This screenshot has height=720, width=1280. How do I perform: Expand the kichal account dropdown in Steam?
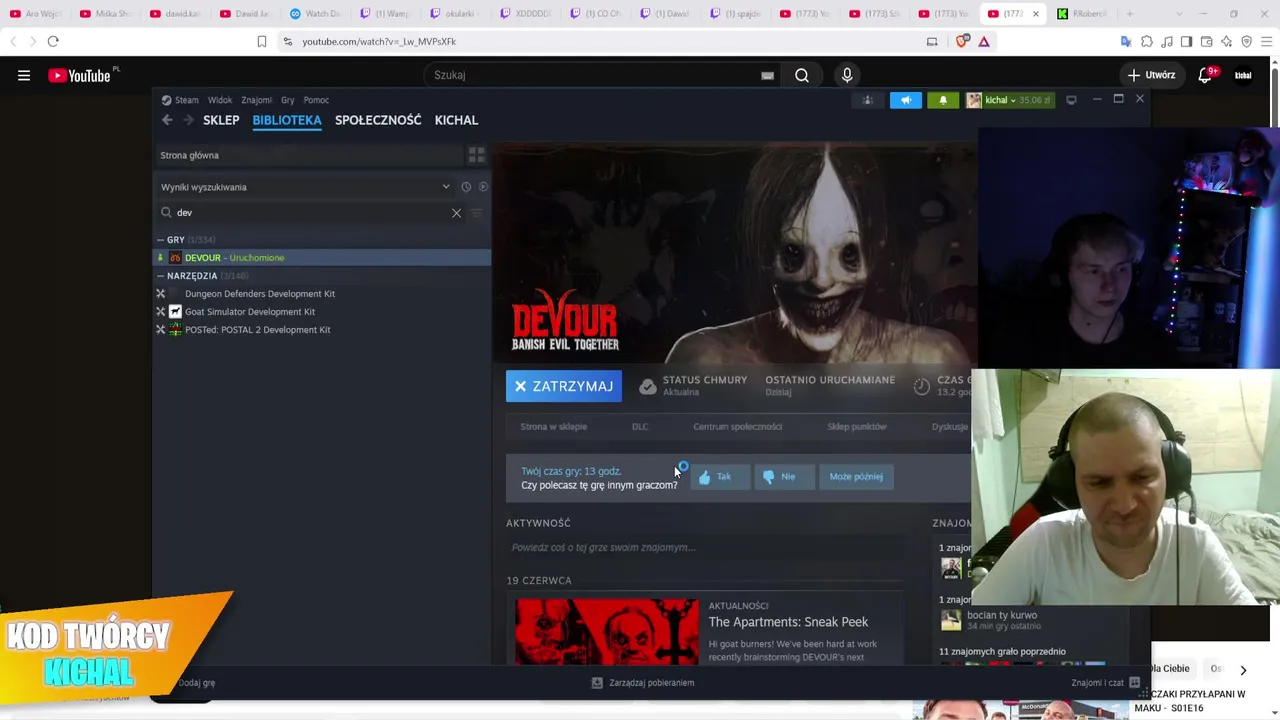[1008, 100]
